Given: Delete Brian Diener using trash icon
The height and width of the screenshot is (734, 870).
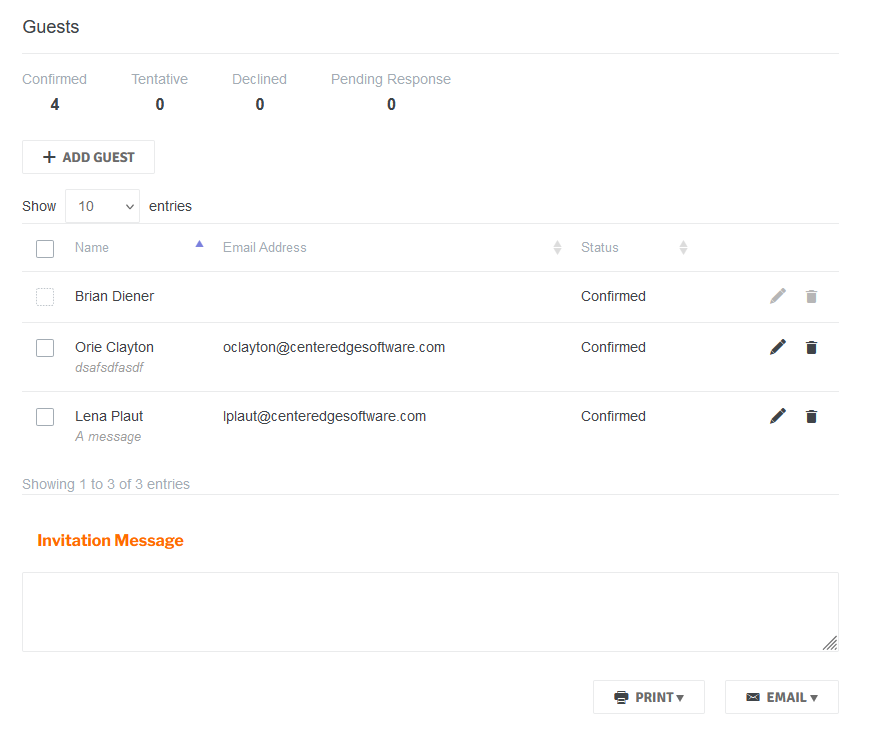Looking at the screenshot, I should (x=811, y=296).
